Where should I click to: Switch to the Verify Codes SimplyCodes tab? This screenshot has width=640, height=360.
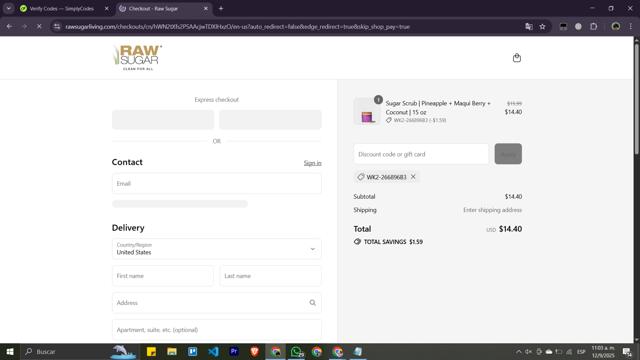[61, 9]
